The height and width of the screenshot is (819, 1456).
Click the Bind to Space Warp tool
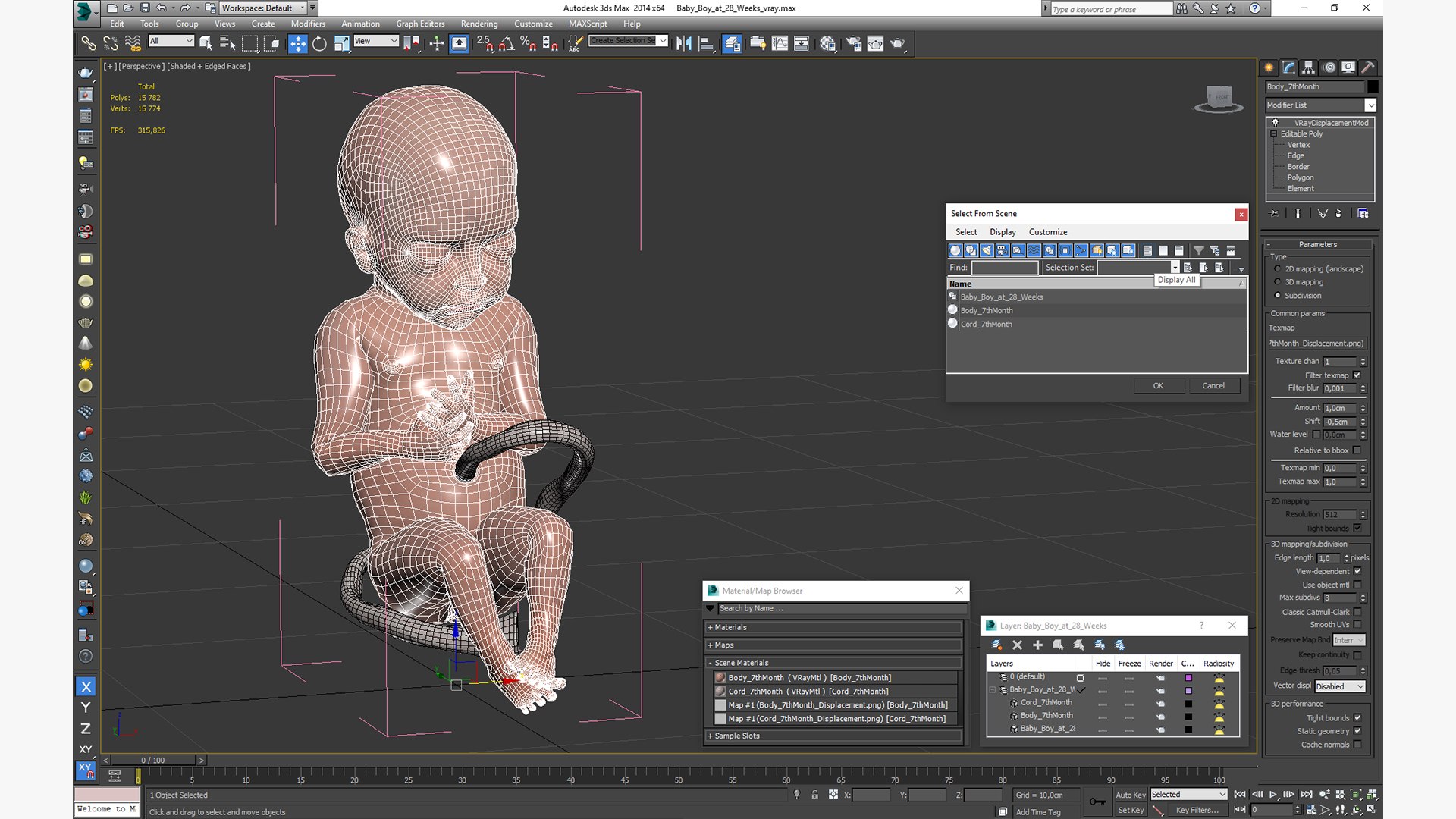pos(133,43)
